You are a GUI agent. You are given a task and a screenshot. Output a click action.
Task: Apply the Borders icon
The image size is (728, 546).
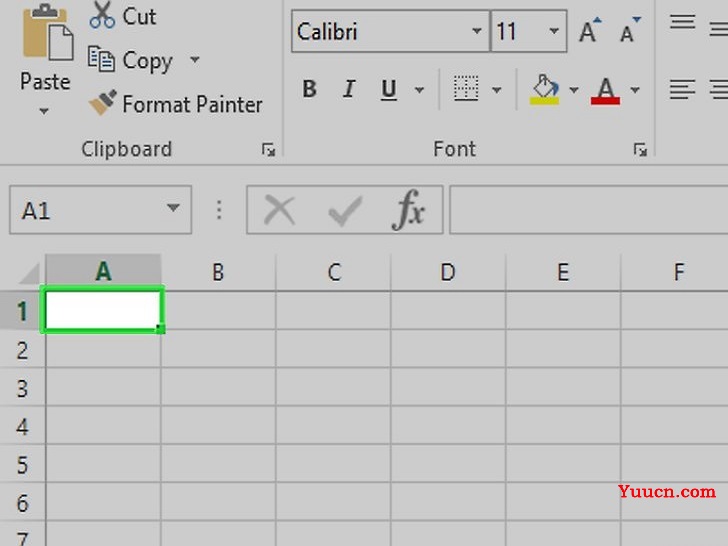(466, 88)
